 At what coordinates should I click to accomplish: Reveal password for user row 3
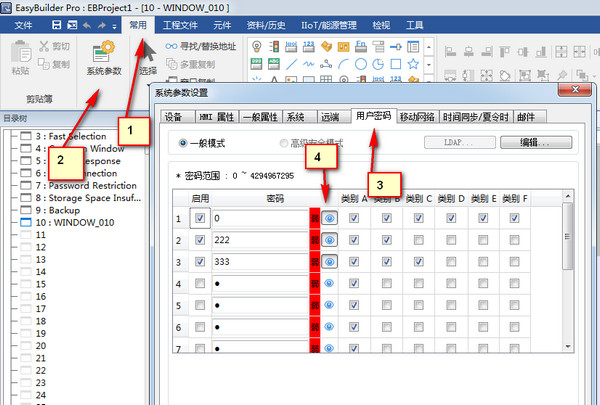[x=330, y=262]
